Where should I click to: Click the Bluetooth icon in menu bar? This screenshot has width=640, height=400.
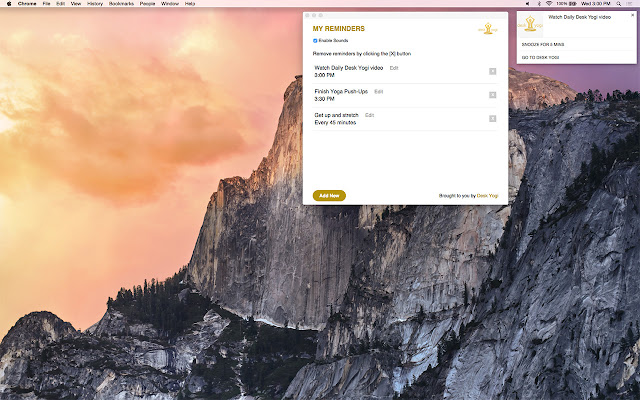(x=538, y=4)
